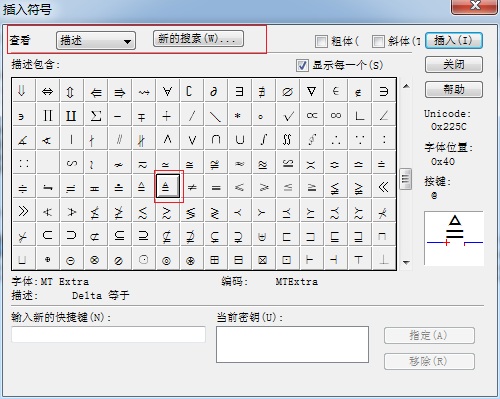
Task: Select the approximately-equal ≅ symbol
Action: [x=192, y=163]
